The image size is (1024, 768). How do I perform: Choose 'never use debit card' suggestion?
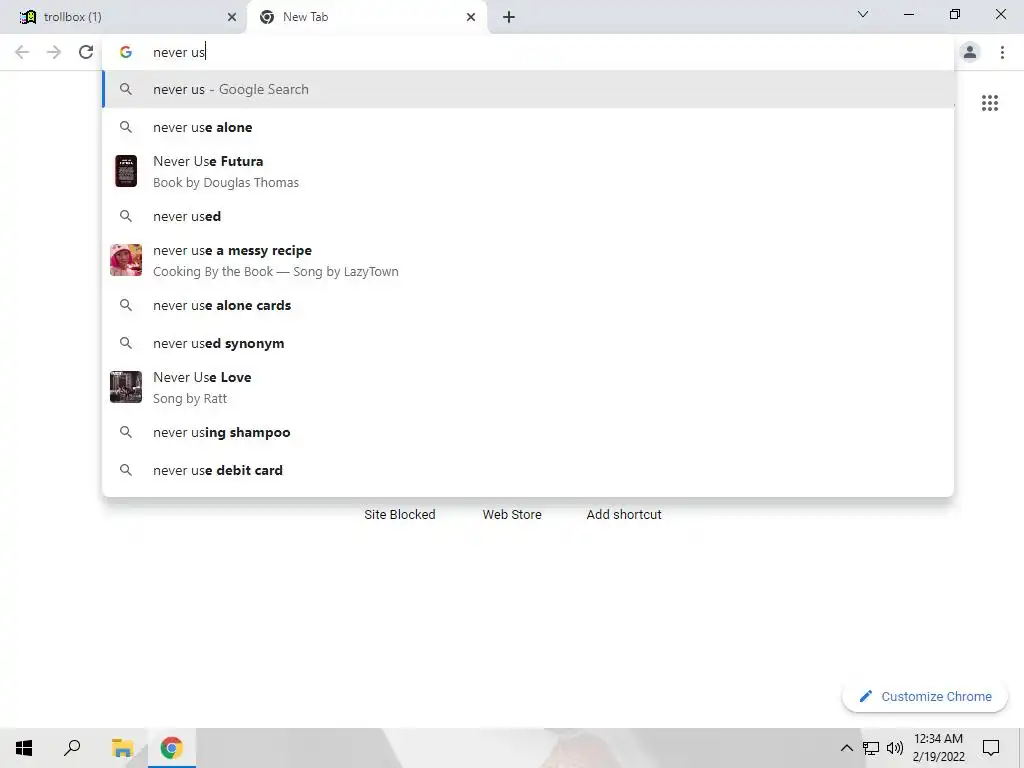[528, 470]
